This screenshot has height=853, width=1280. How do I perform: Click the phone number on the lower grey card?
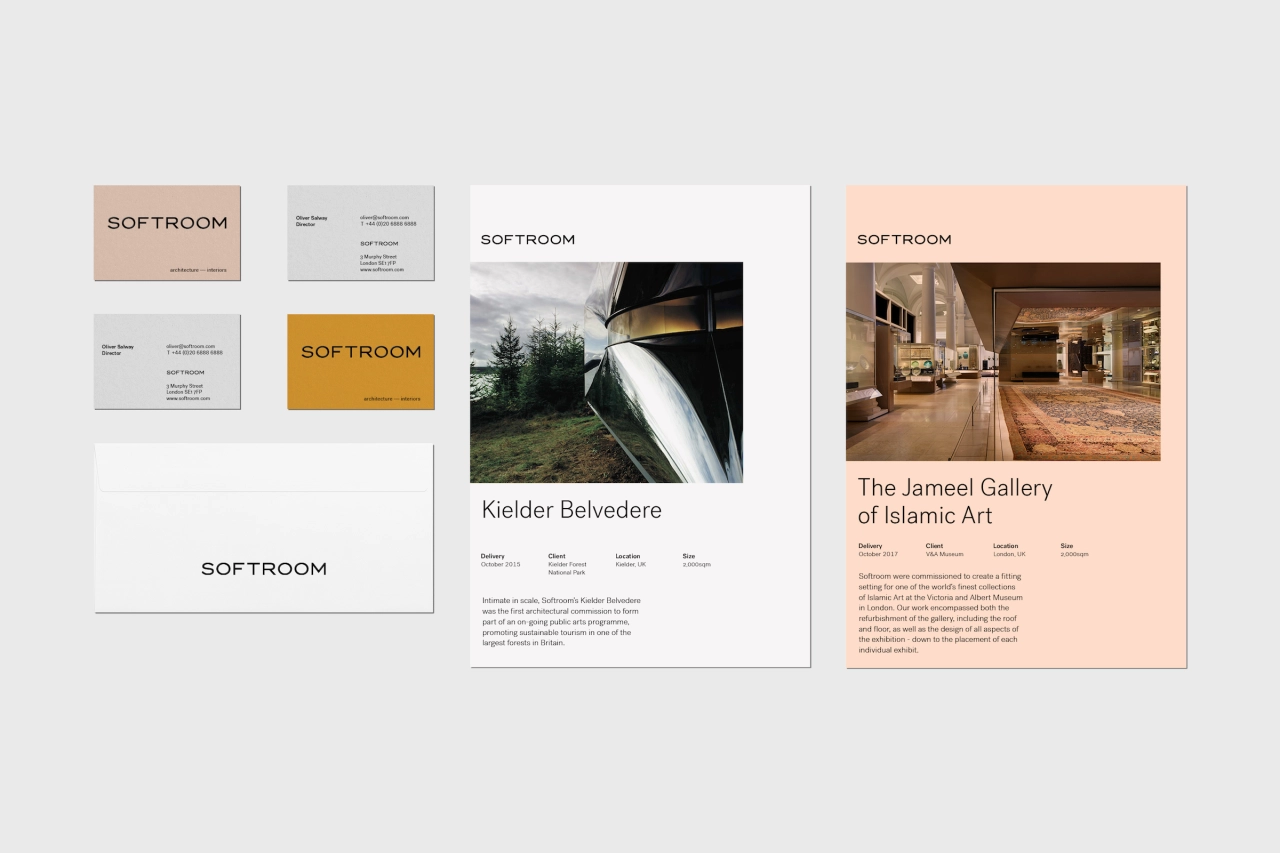[x=194, y=353]
